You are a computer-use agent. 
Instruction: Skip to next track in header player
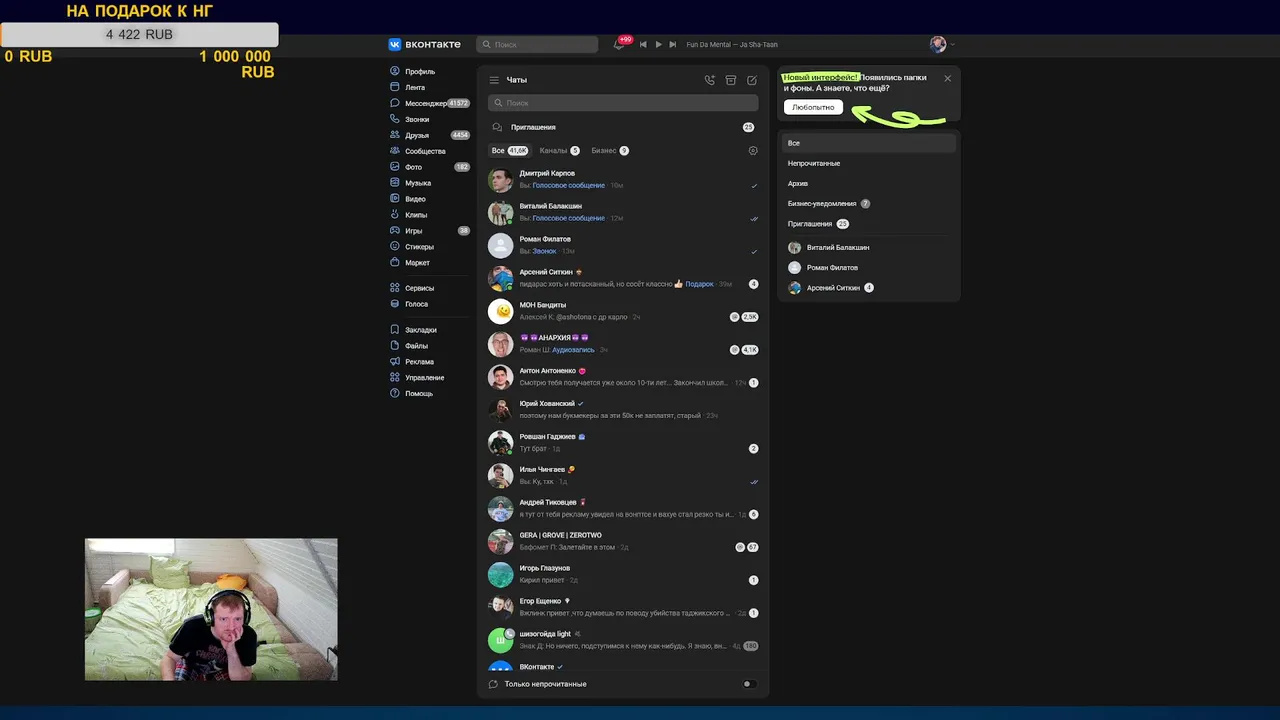pyautogui.click(x=673, y=44)
